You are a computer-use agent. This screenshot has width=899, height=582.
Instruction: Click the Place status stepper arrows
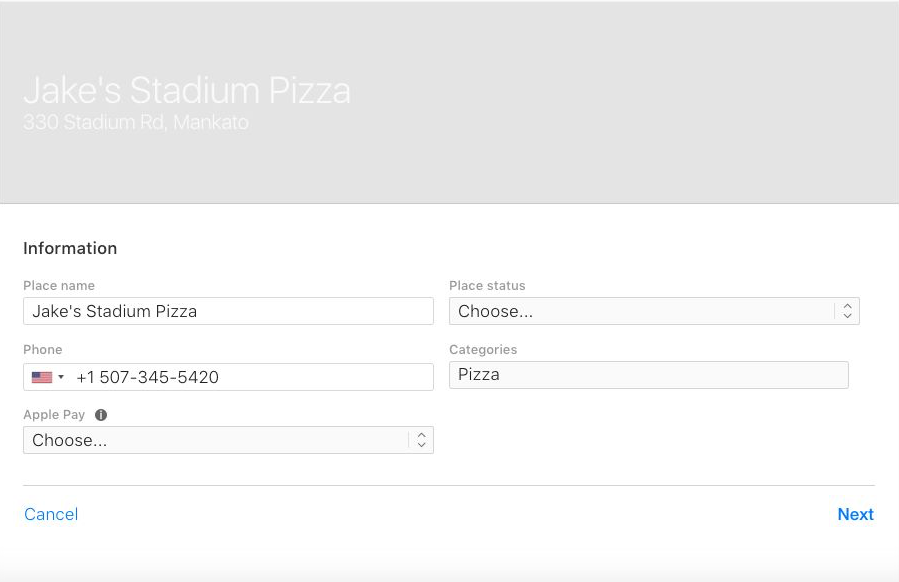(847, 311)
